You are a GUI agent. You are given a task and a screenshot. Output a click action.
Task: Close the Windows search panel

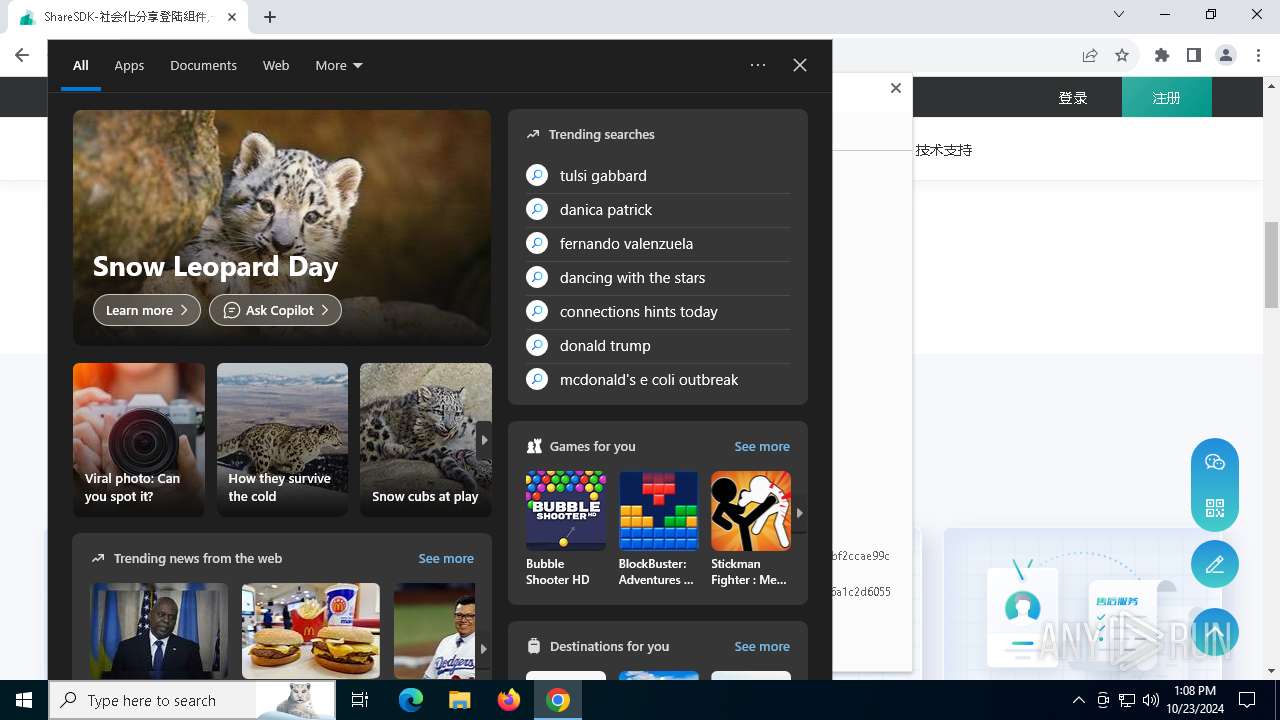click(800, 65)
